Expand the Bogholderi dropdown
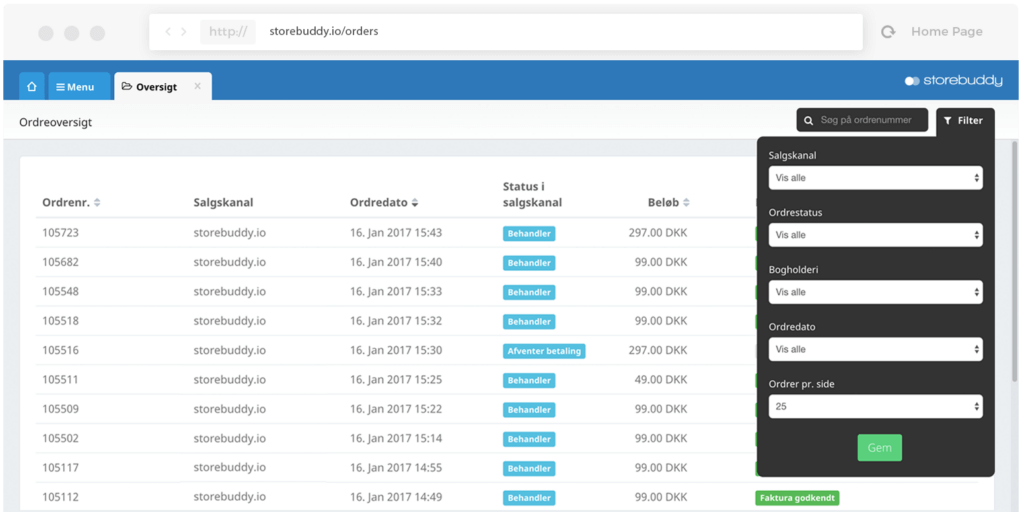 click(875, 292)
